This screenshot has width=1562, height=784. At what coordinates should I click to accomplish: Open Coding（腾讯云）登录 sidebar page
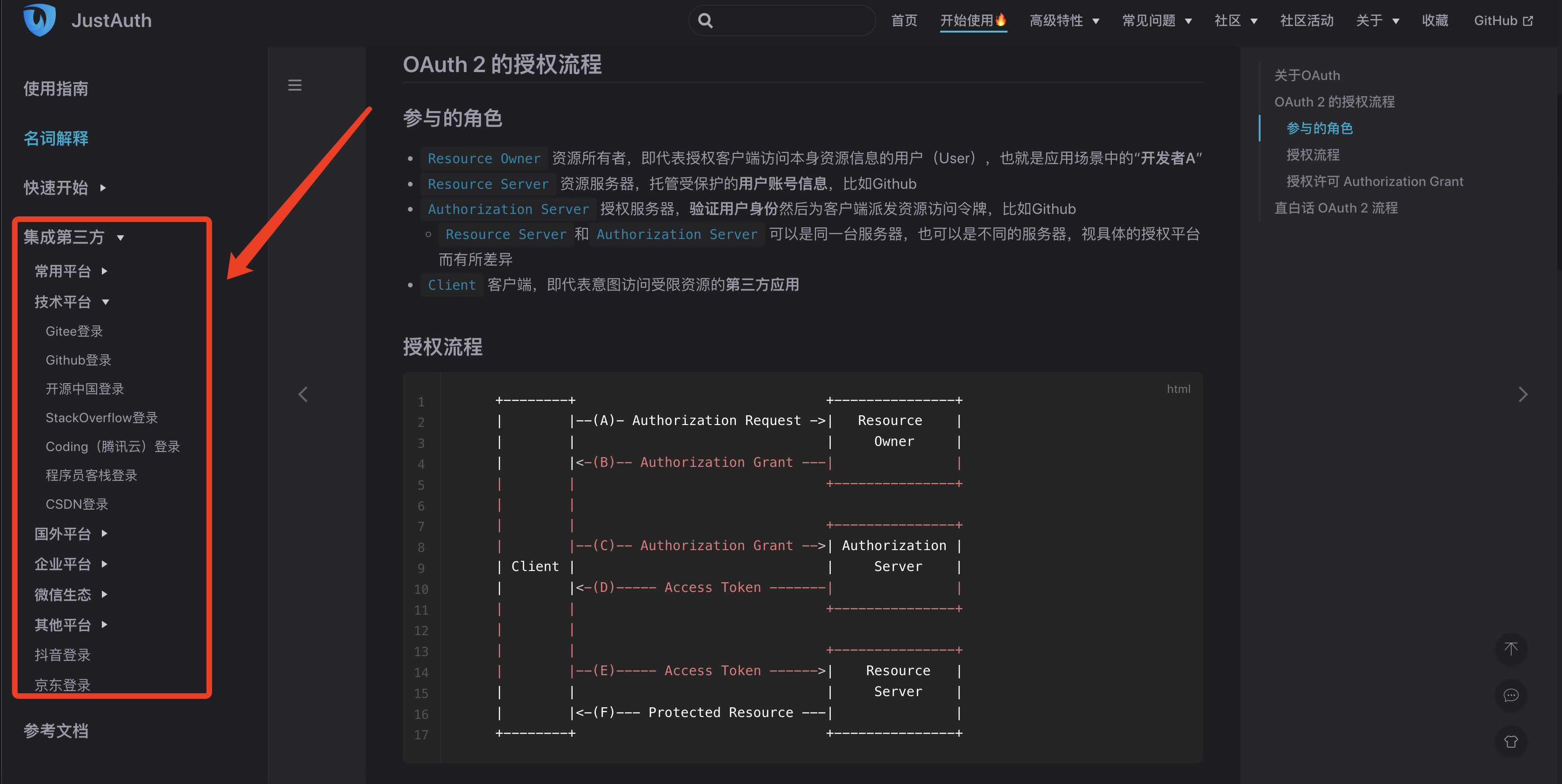(x=113, y=446)
